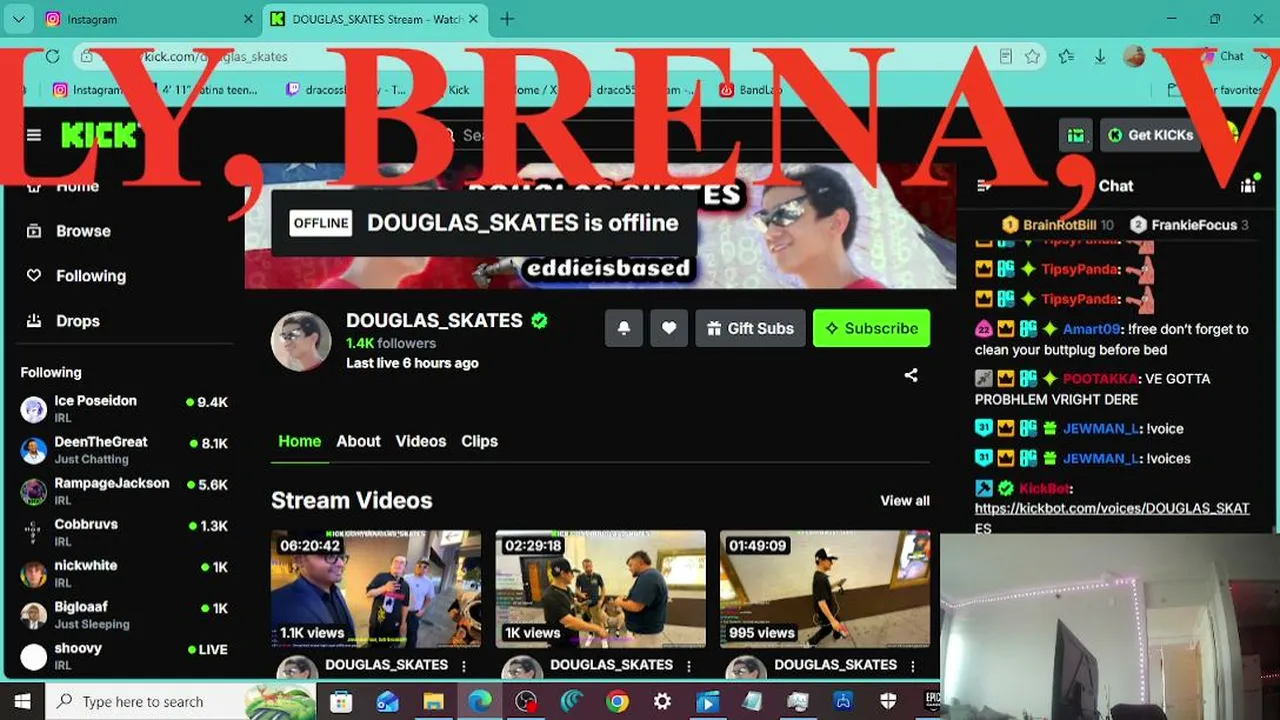Open shoovy's live channel in Following list

(x=124, y=656)
